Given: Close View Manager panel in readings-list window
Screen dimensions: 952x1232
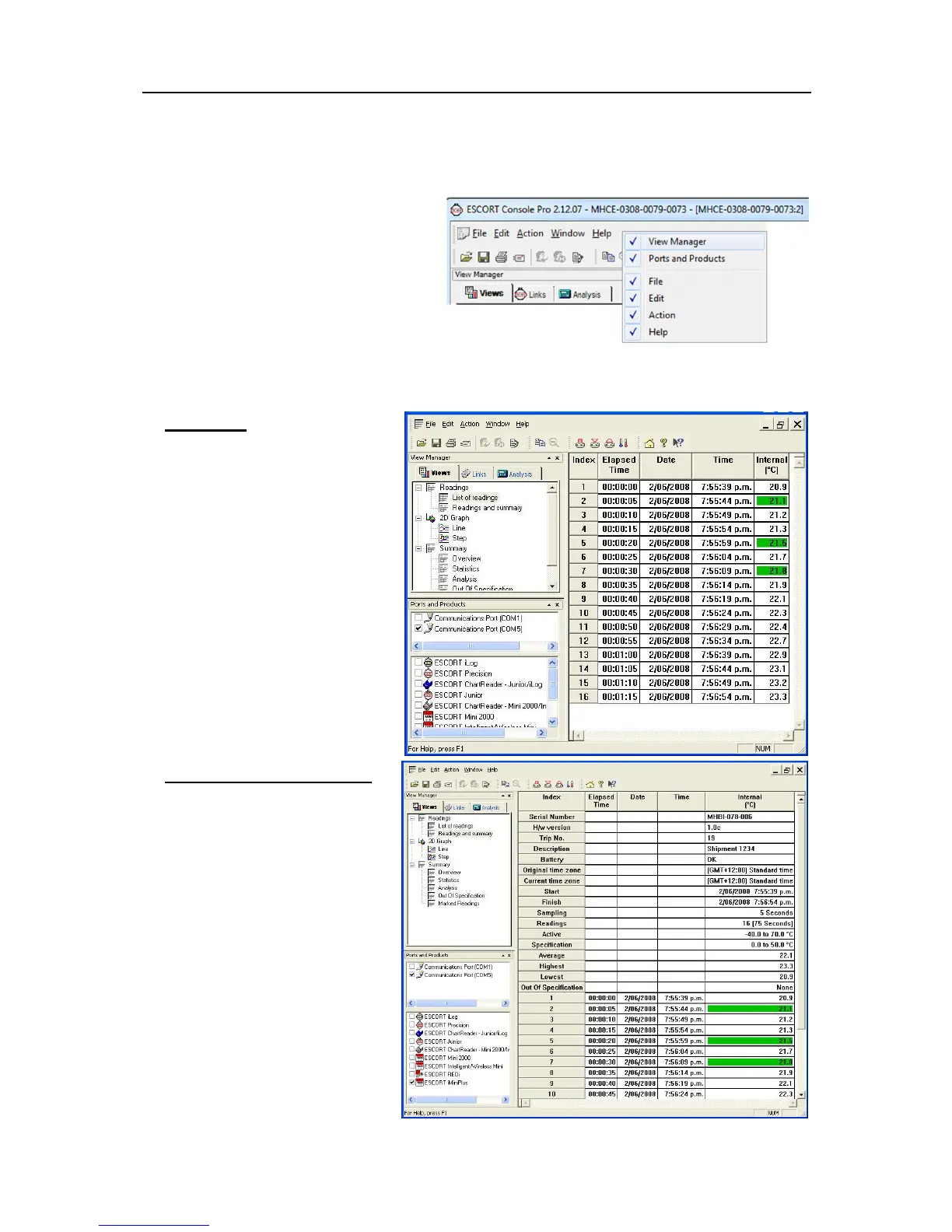Looking at the screenshot, I should click(557, 458).
